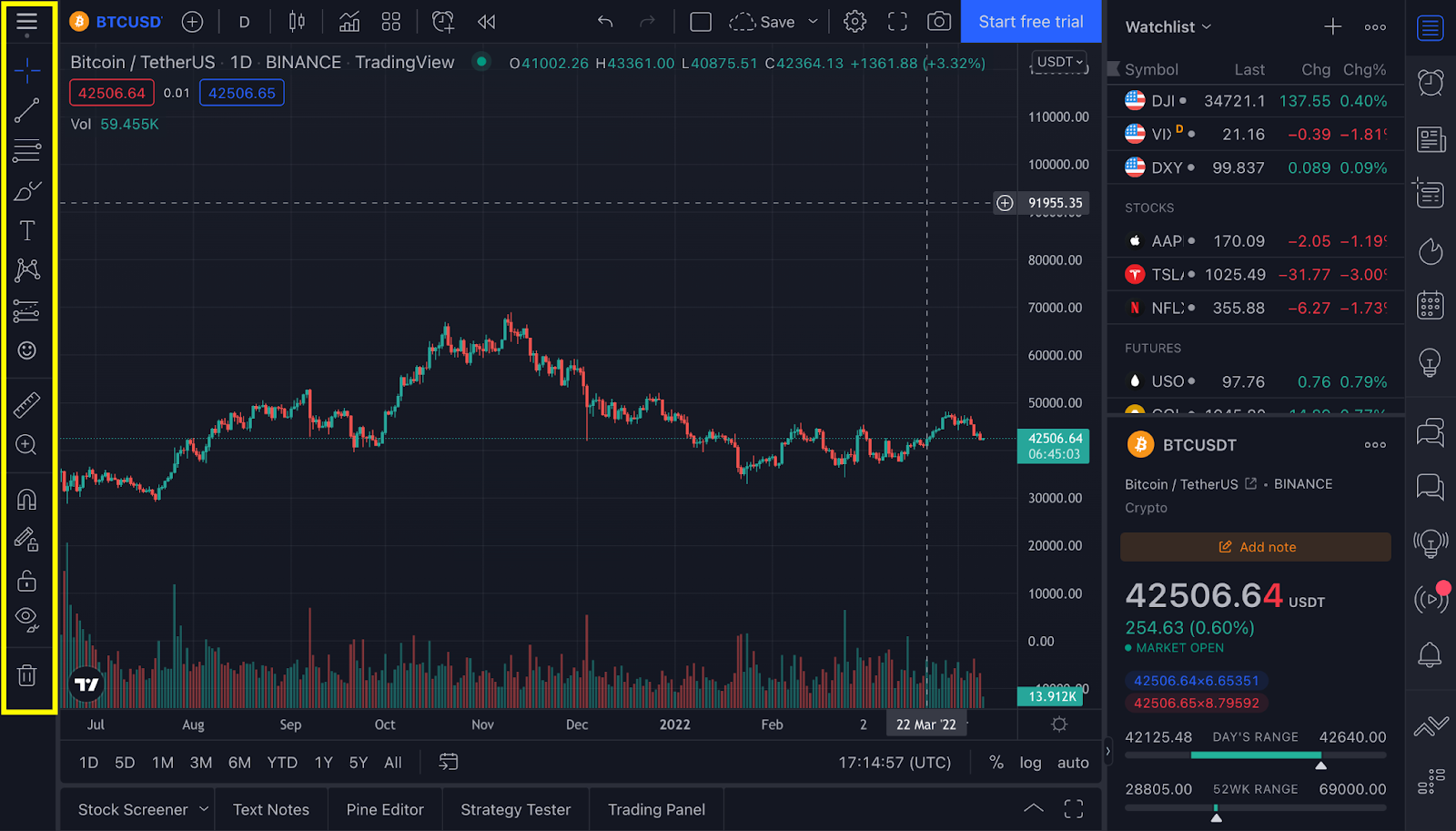Switch to the Pine Editor tab
Screen dimensions: 1456x831
click(x=385, y=808)
